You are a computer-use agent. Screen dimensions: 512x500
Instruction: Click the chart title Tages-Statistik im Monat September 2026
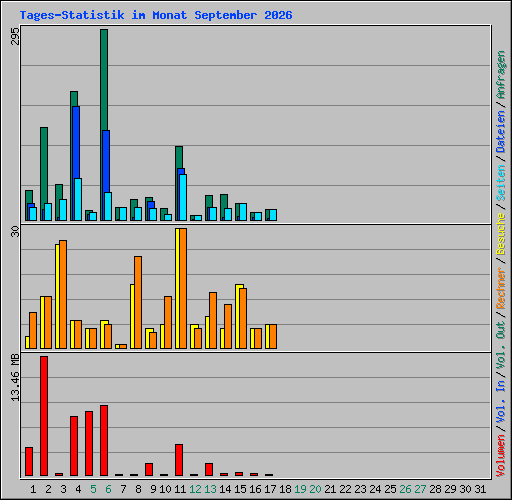click(156, 15)
